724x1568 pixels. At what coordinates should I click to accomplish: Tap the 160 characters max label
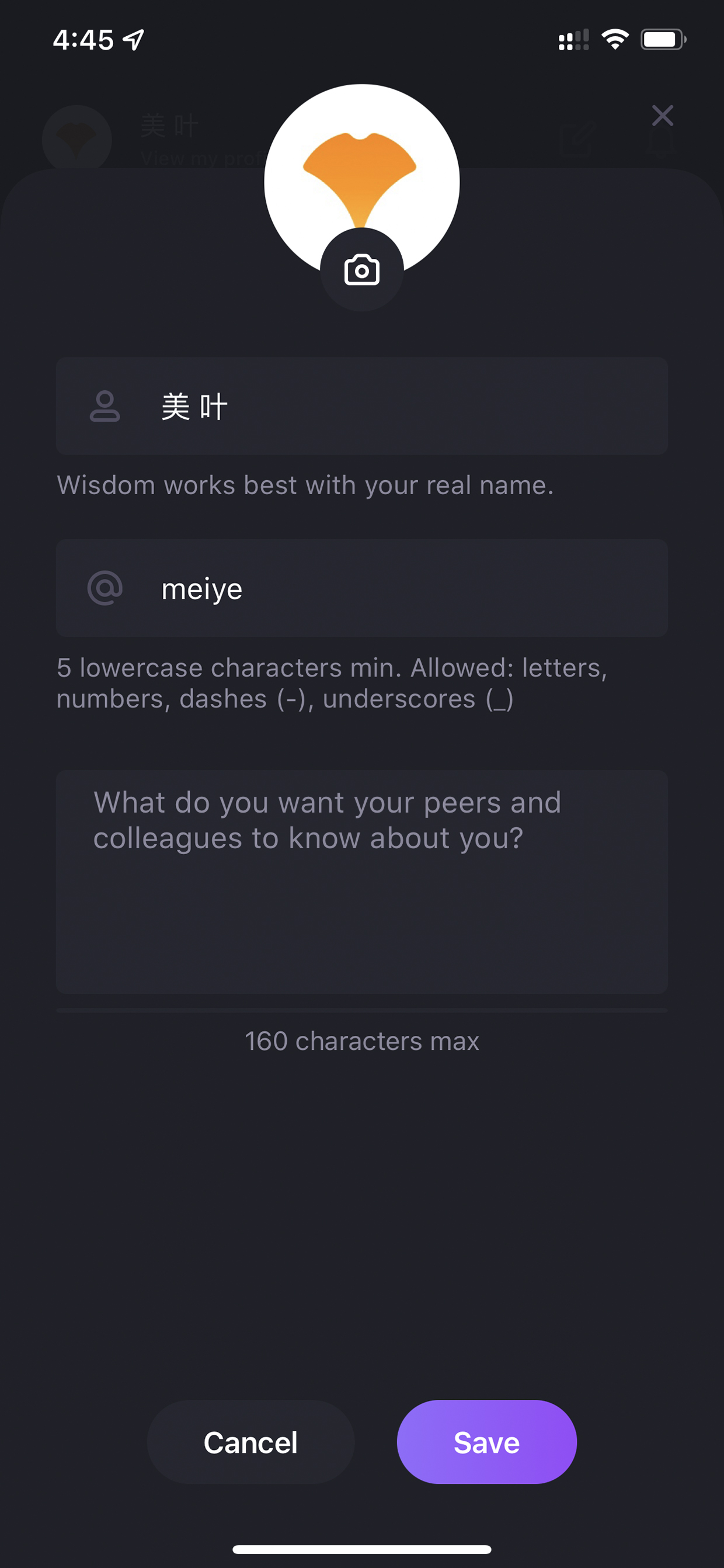pyautogui.click(x=361, y=1041)
